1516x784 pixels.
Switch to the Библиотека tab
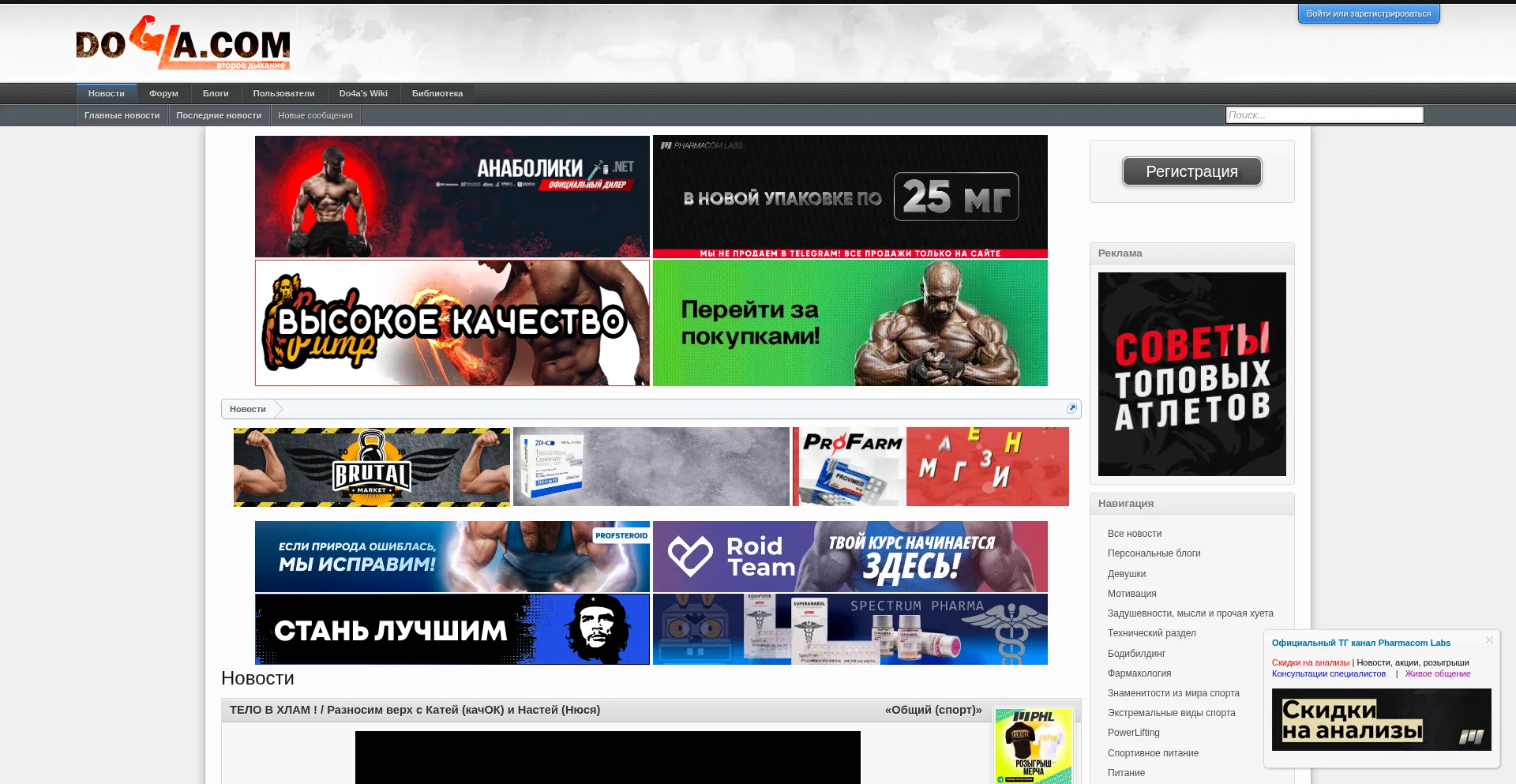pyautogui.click(x=437, y=93)
